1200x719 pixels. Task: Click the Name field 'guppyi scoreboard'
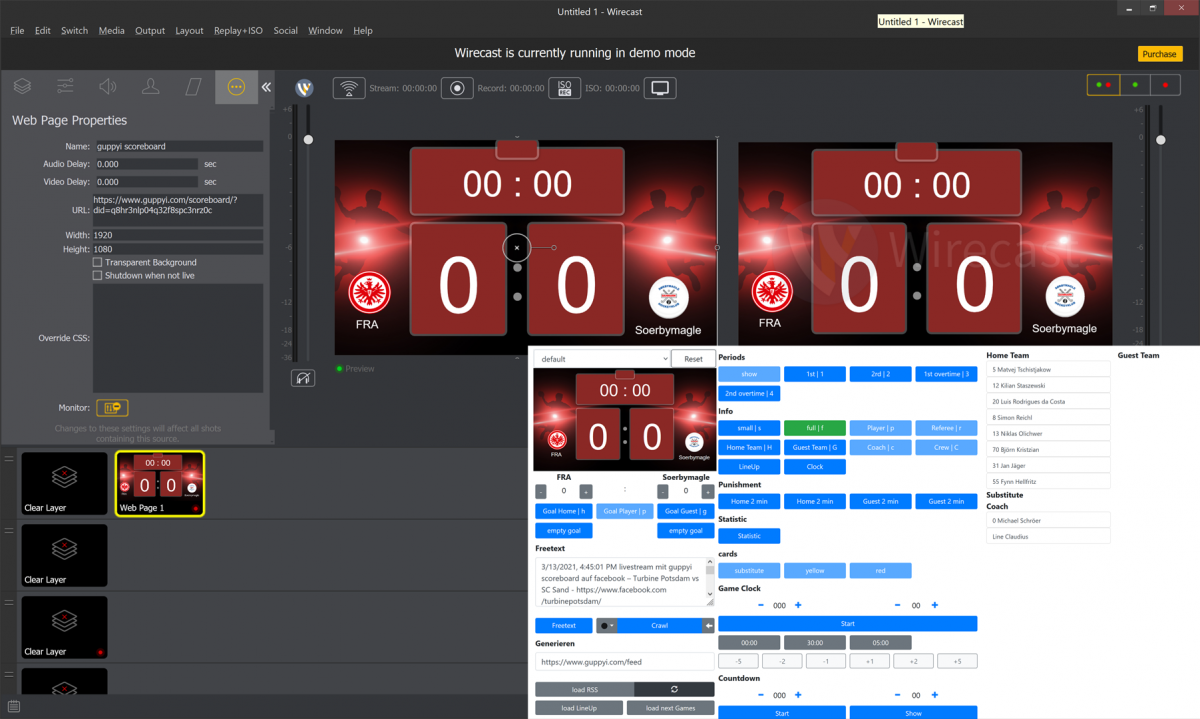pyautogui.click(x=178, y=146)
